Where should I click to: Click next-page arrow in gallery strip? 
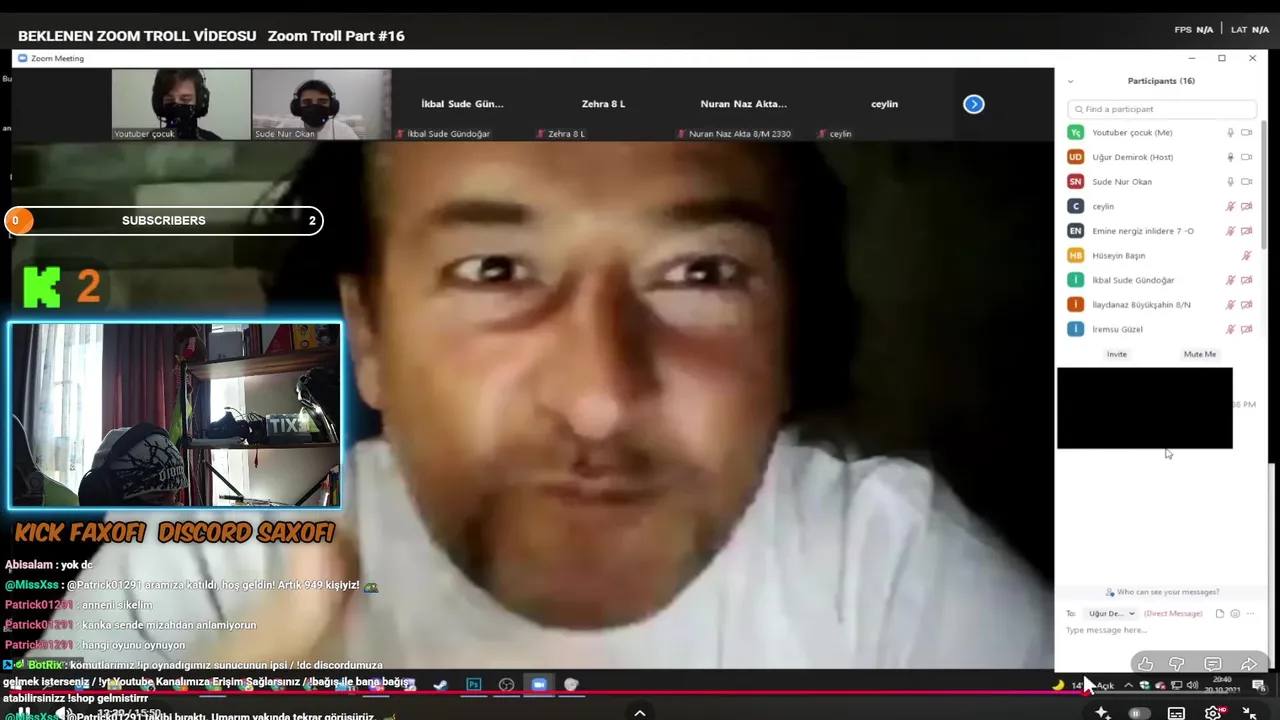pyautogui.click(x=974, y=104)
